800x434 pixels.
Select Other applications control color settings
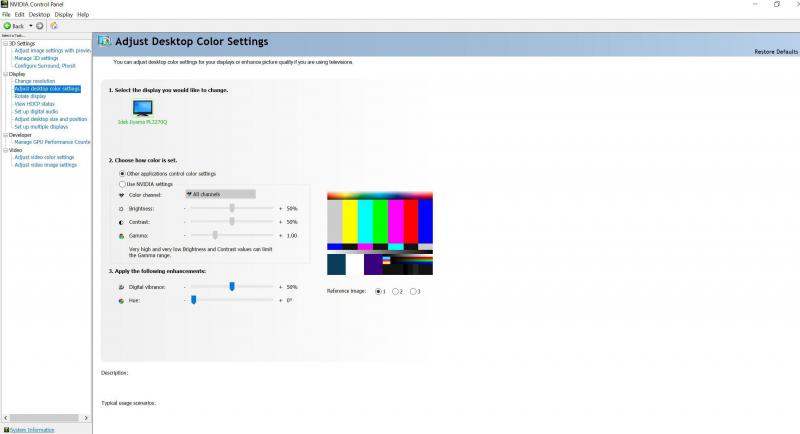[x=122, y=174]
